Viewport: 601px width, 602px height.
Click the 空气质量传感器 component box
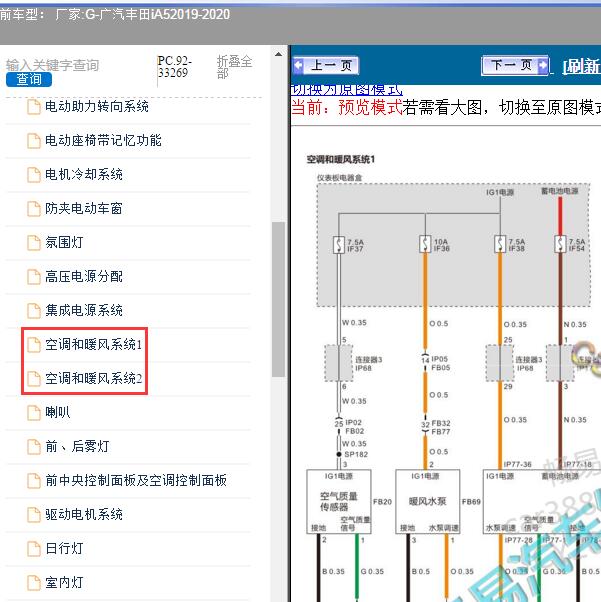point(339,501)
